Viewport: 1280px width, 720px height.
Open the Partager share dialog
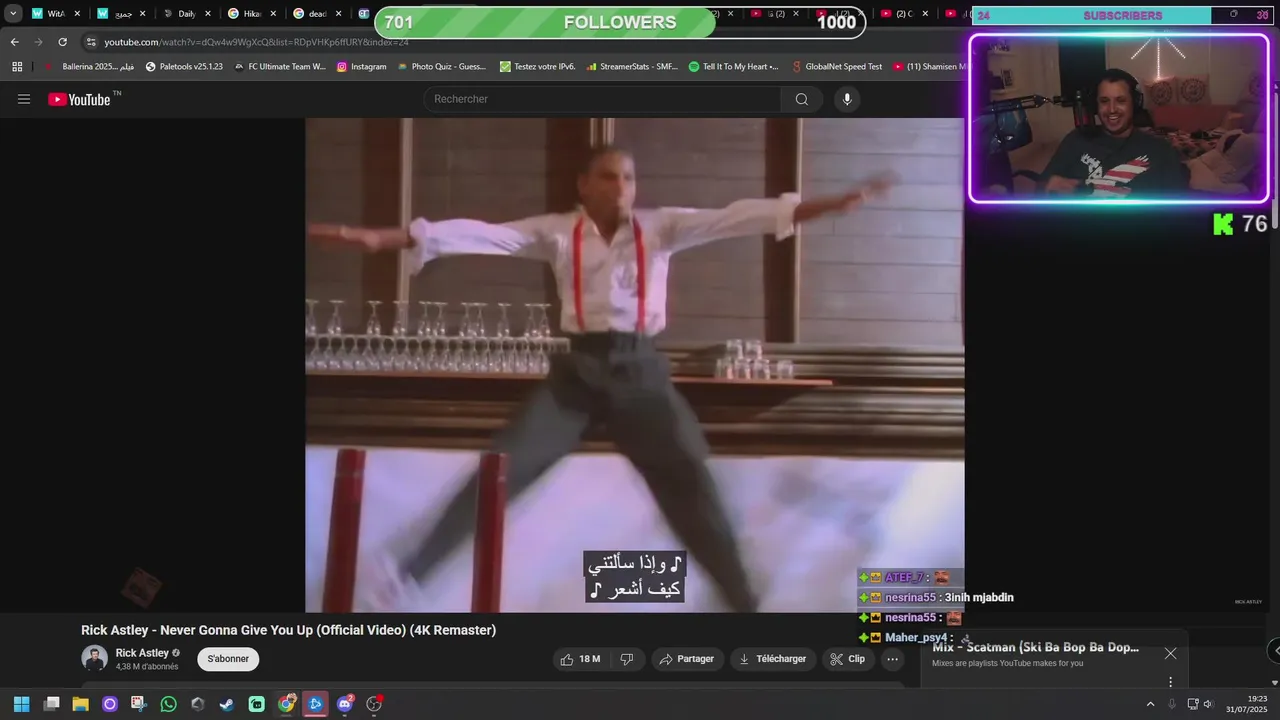click(x=689, y=659)
